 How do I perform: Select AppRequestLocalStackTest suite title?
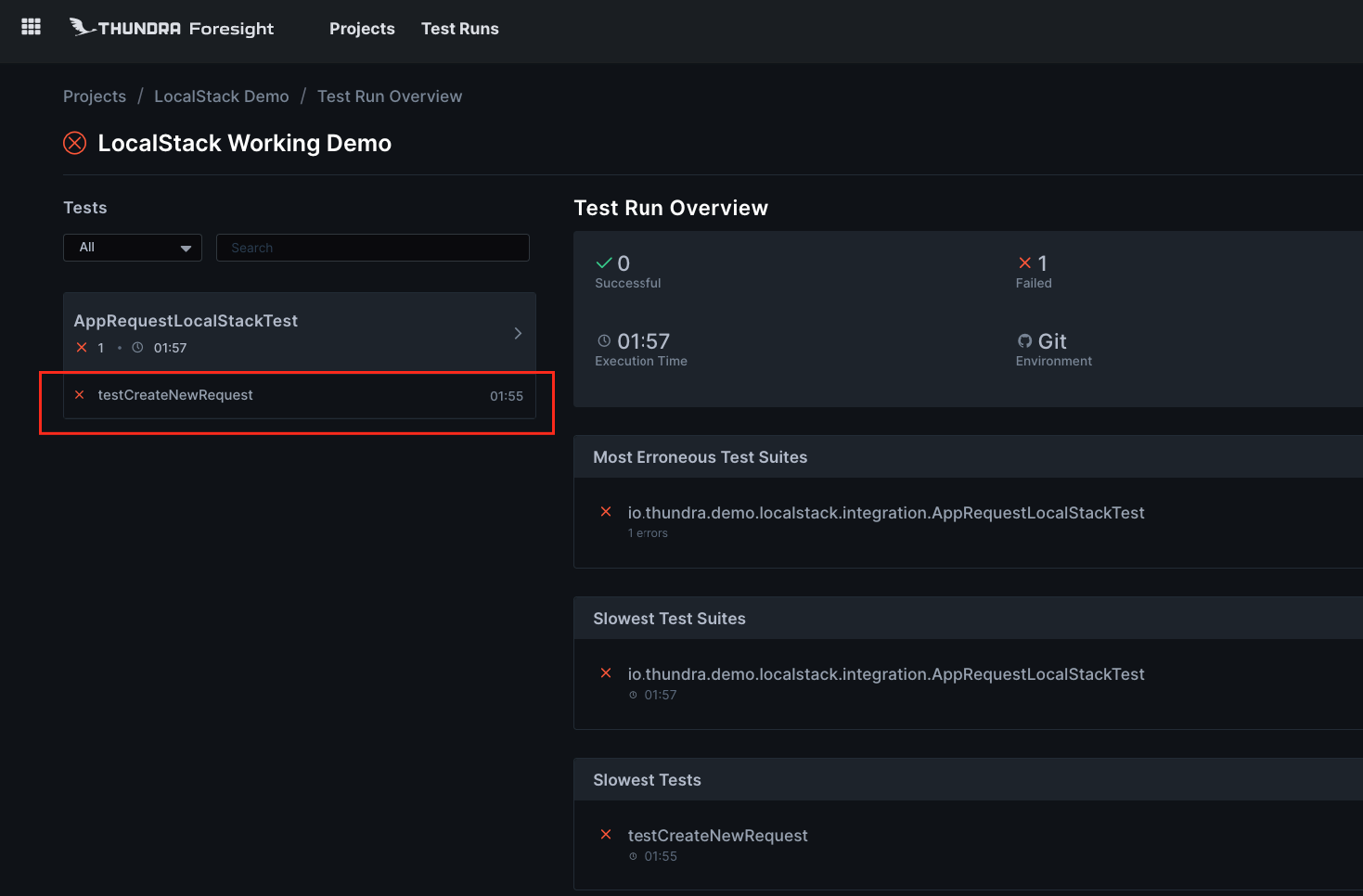(x=186, y=321)
